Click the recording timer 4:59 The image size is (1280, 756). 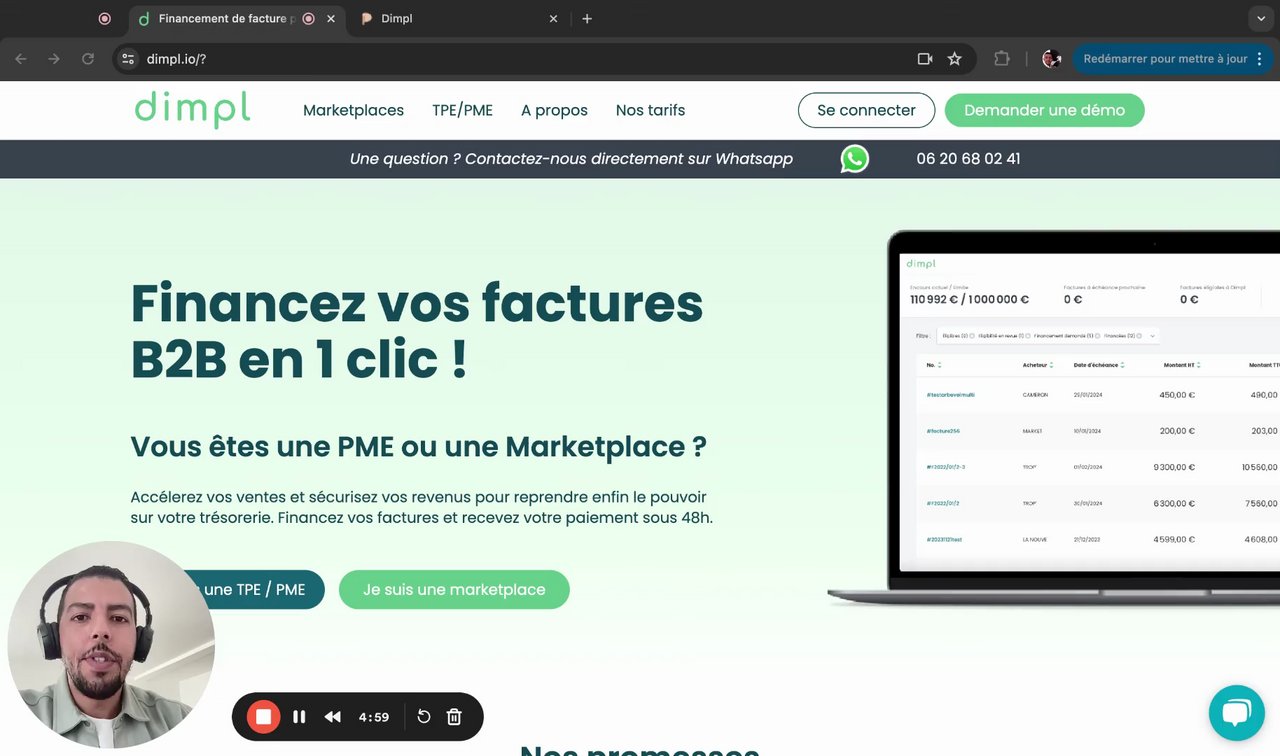[x=374, y=717]
